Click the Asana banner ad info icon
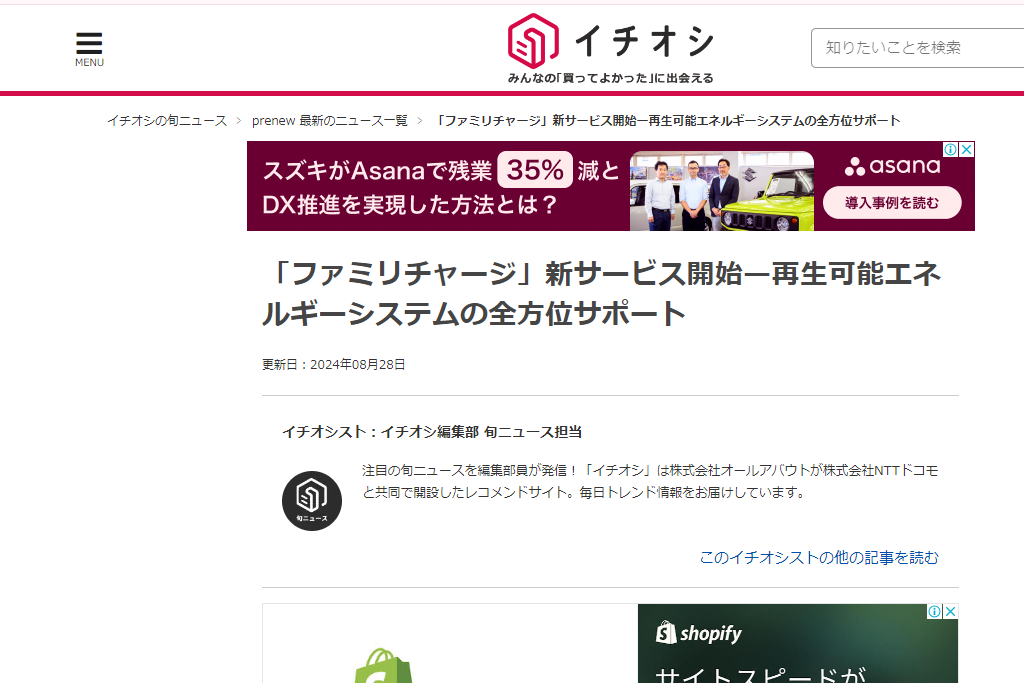The height and width of the screenshot is (683, 1024). pyautogui.click(x=950, y=150)
